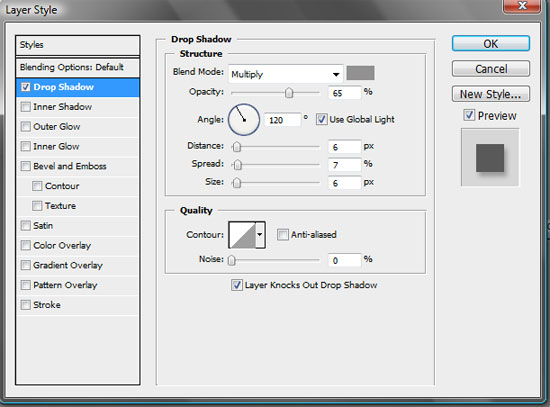
Task: Click the Noise value field
Action: [x=344, y=260]
